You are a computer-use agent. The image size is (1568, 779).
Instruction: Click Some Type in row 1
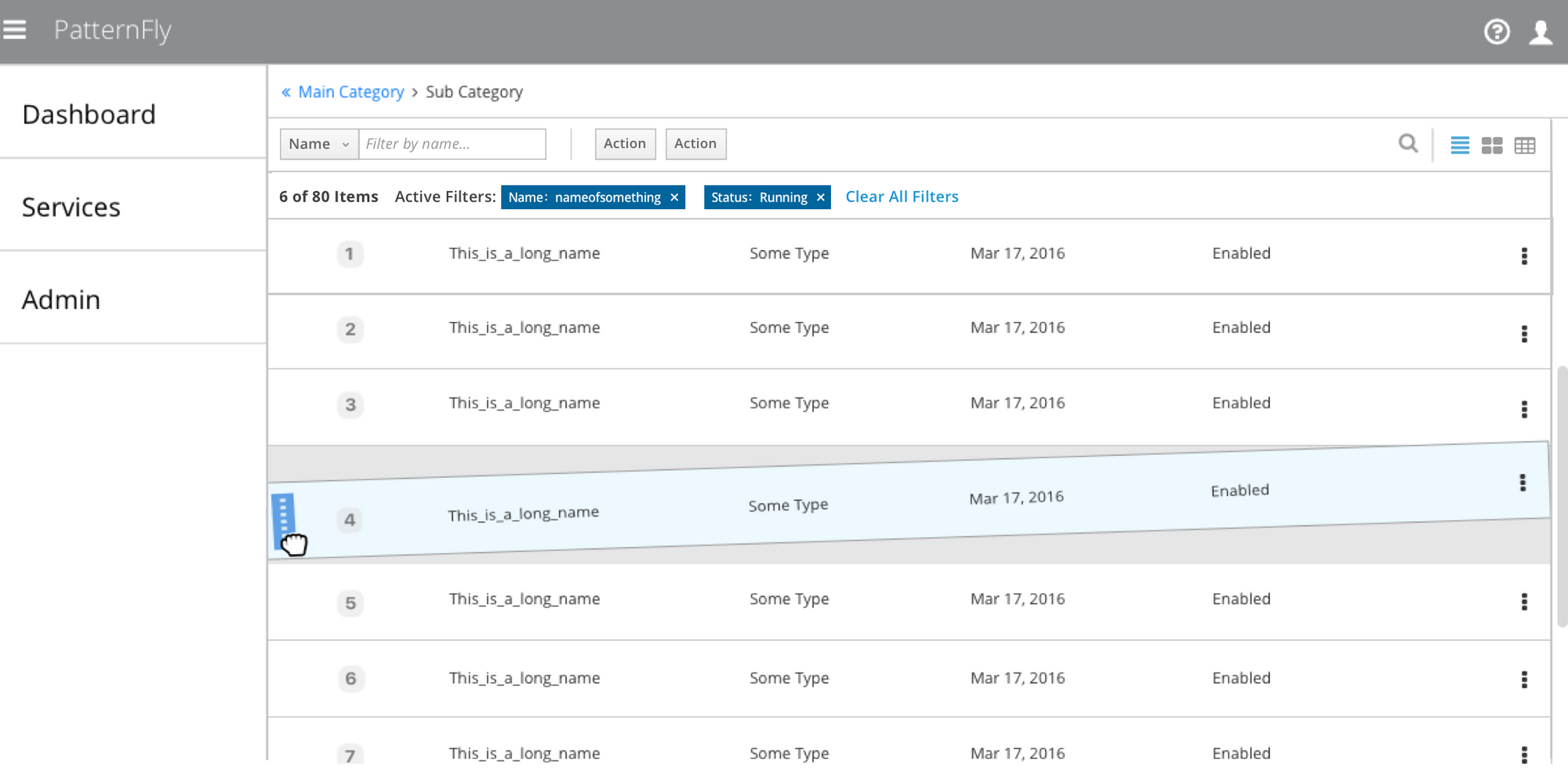coord(789,254)
